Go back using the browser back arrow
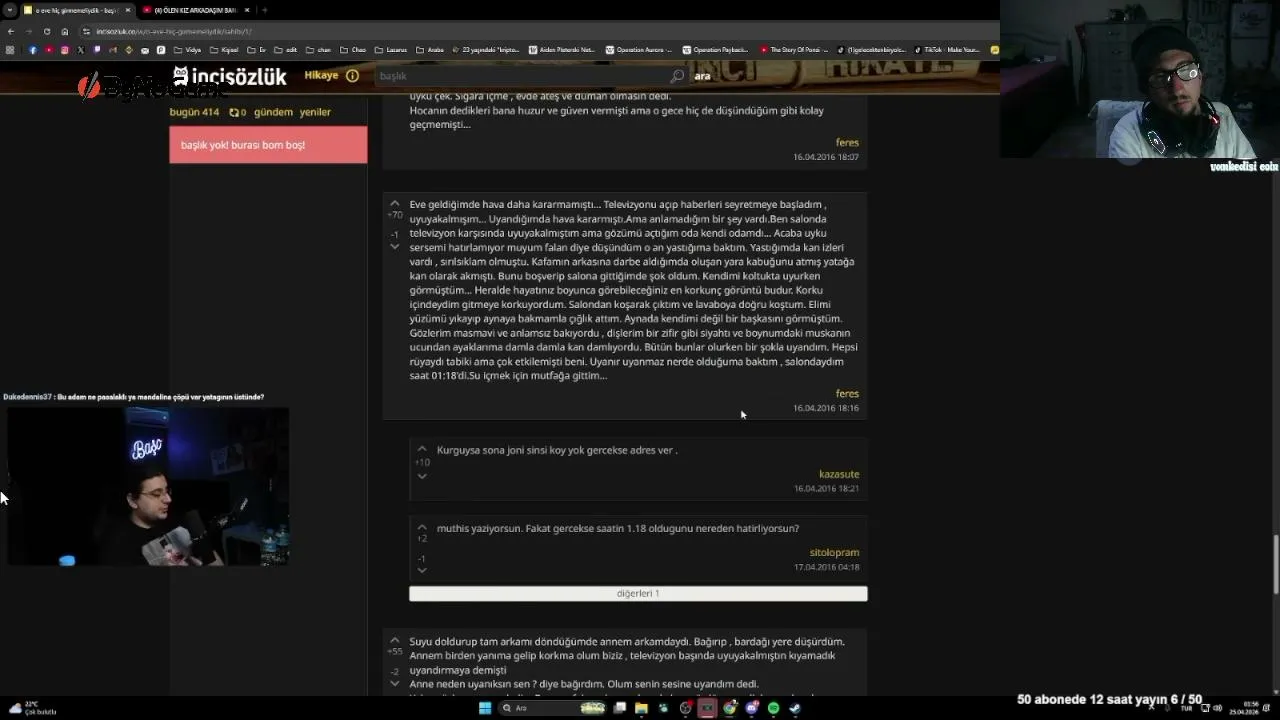 click(11, 31)
